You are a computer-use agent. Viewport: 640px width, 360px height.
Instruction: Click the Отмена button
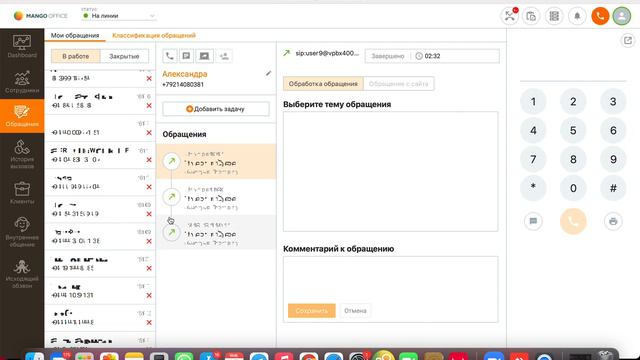pos(355,311)
